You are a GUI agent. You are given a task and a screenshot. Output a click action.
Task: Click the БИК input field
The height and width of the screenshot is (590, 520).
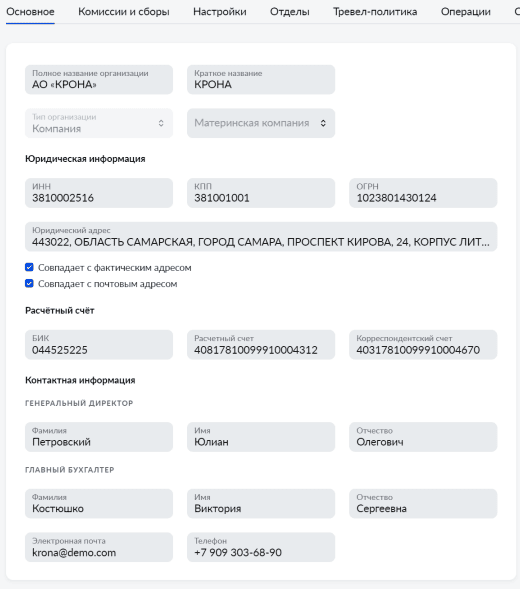tap(99, 345)
